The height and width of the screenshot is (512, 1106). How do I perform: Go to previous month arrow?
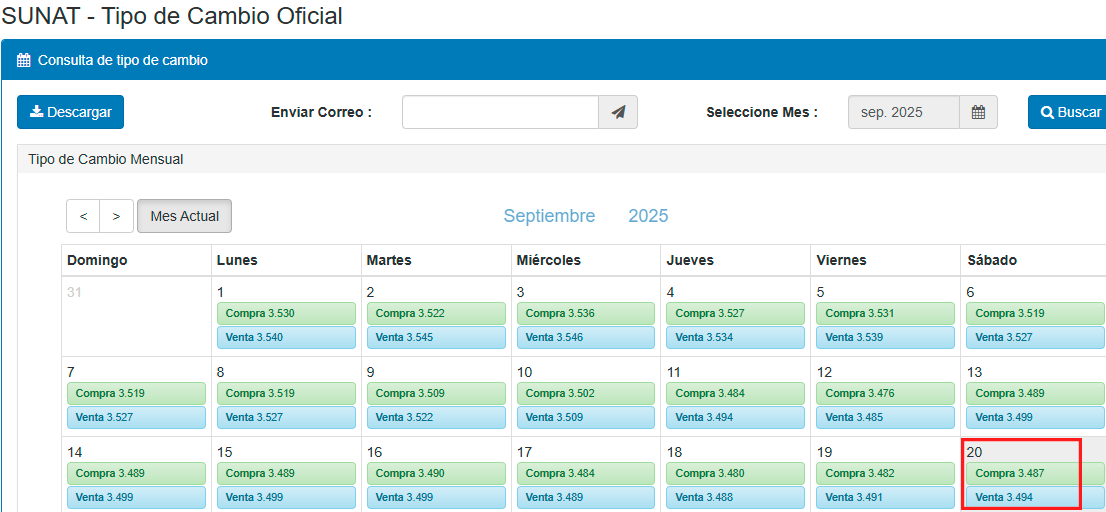coord(83,216)
